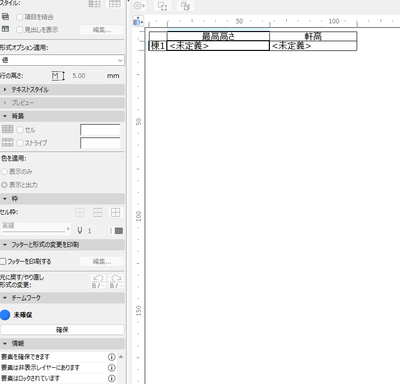Open the gray pen color swatch
This screenshot has height=384, width=400.
click(x=119, y=231)
